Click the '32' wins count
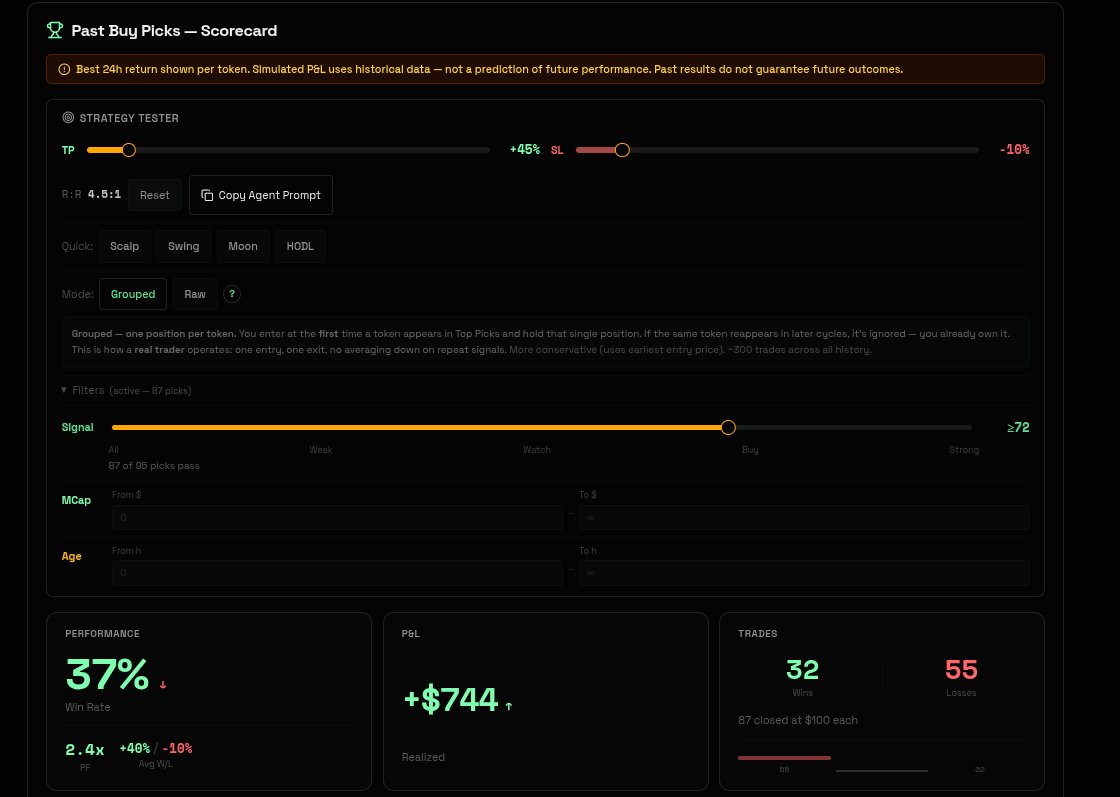1120x797 pixels. (x=802, y=670)
